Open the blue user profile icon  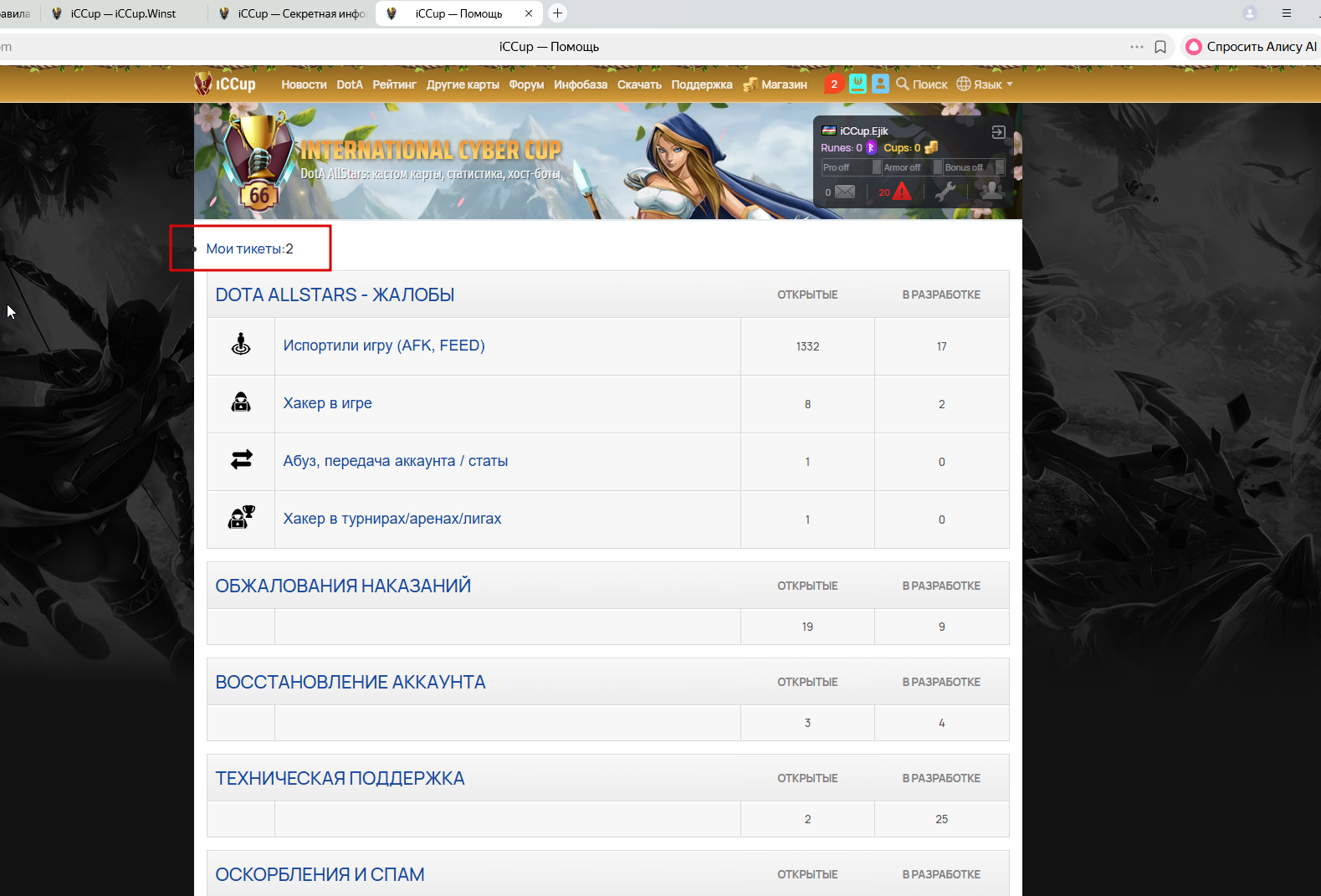click(880, 84)
